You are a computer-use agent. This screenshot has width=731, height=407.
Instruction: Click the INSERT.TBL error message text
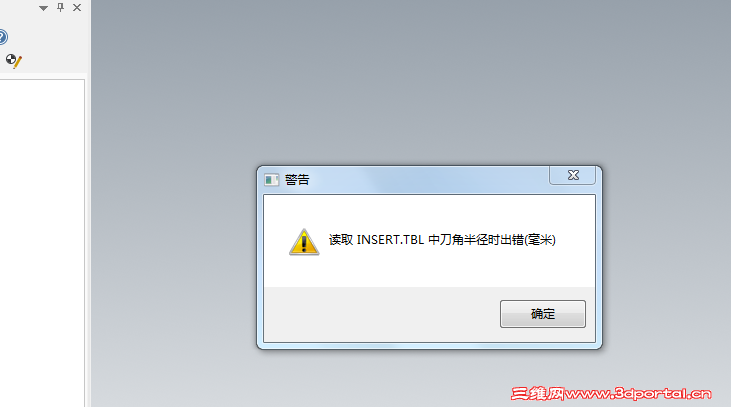point(442,240)
